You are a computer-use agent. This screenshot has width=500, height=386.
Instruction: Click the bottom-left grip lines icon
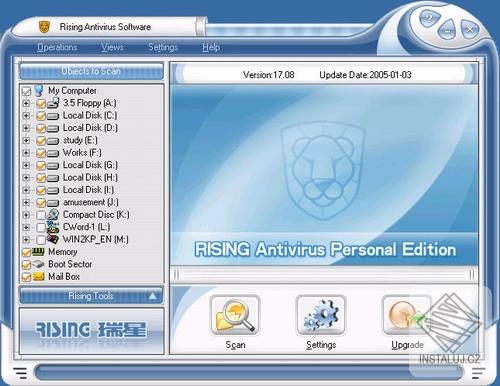pyautogui.click(x=20, y=373)
